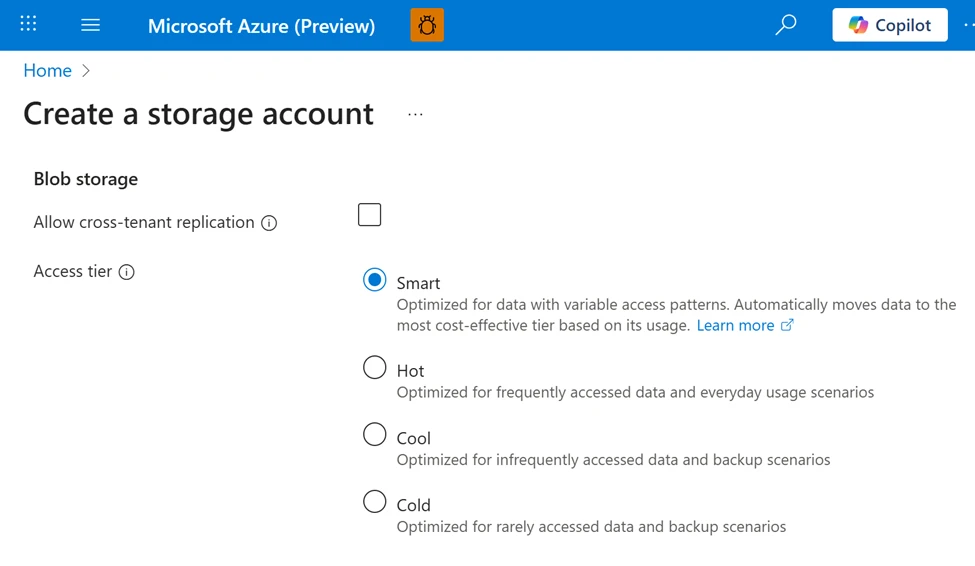The height and width of the screenshot is (566, 975).
Task: Go to Home via breadcrumb
Action: point(47,71)
